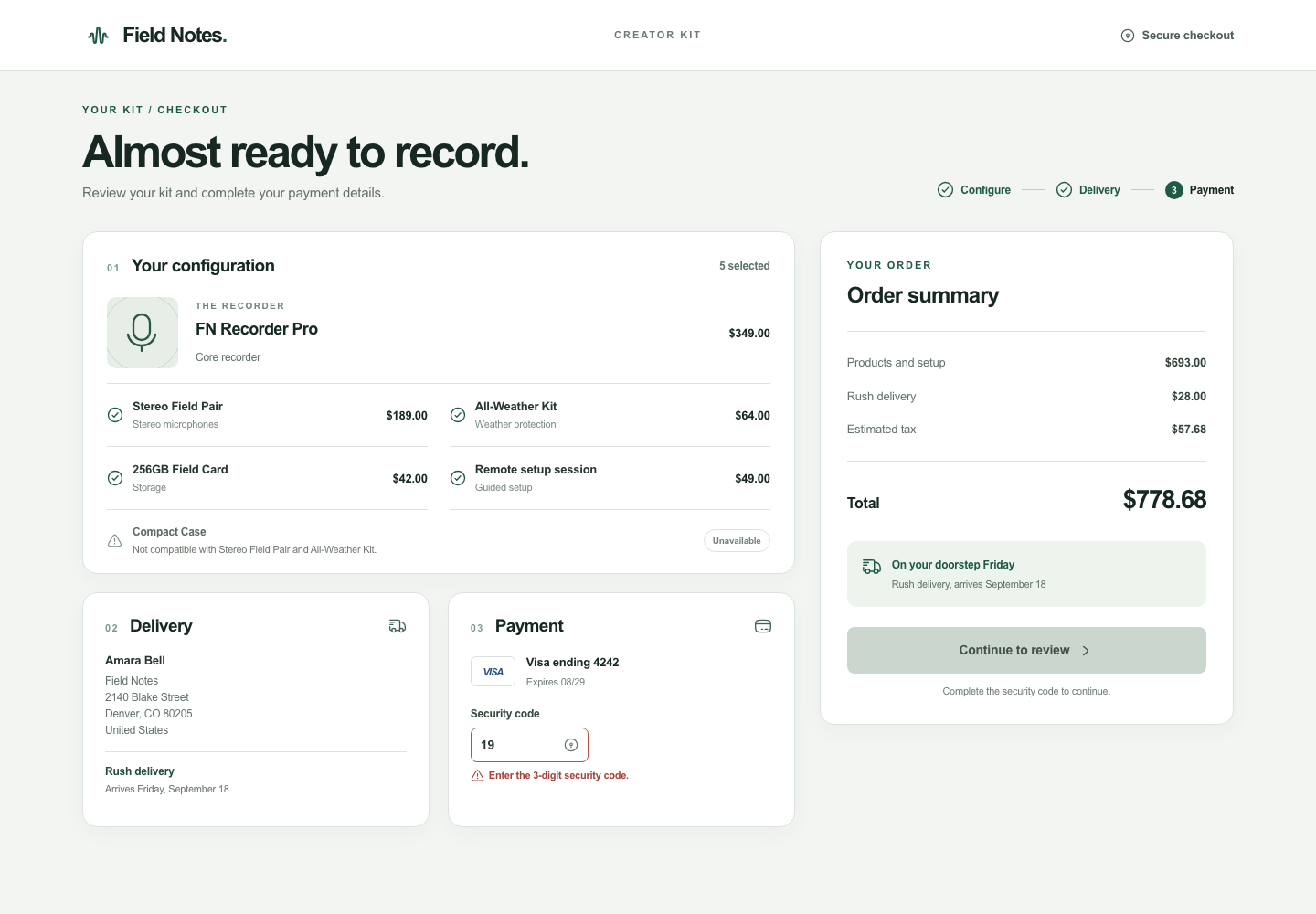The height and width of the screenshot is (914, 1316).
Task: Click the Configure step check icon
Action: pyautogui.click(x=946, y=190)
